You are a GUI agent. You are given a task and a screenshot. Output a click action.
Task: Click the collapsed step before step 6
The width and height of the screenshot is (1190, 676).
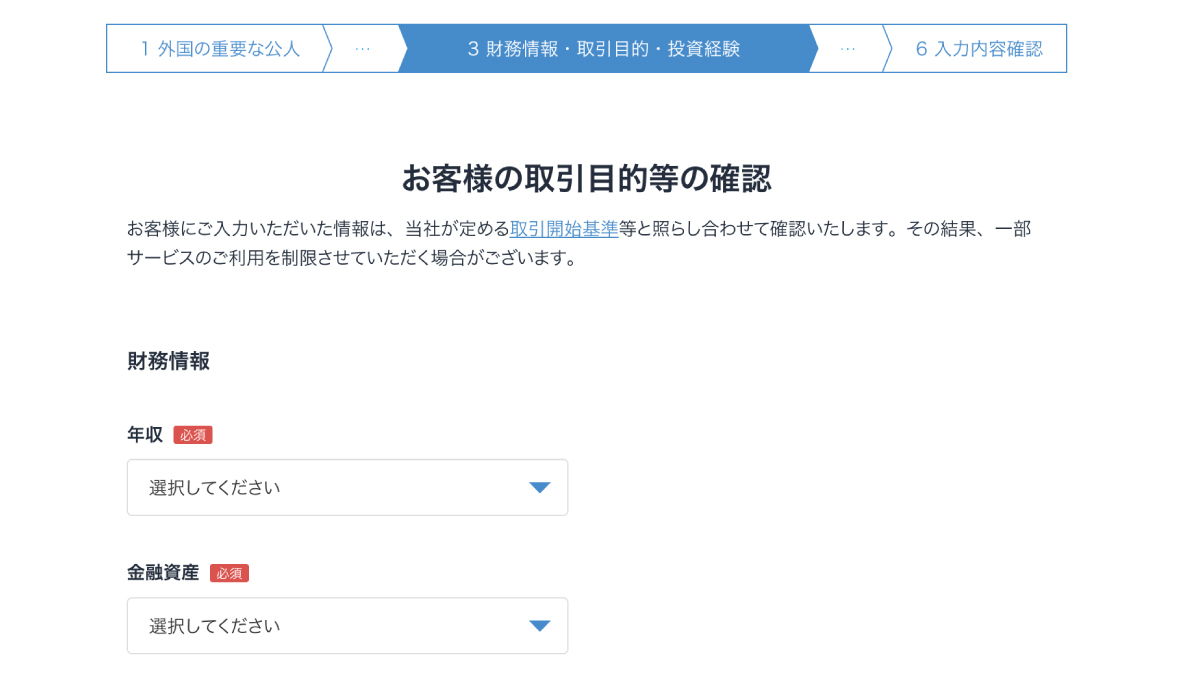click(847, 49)
